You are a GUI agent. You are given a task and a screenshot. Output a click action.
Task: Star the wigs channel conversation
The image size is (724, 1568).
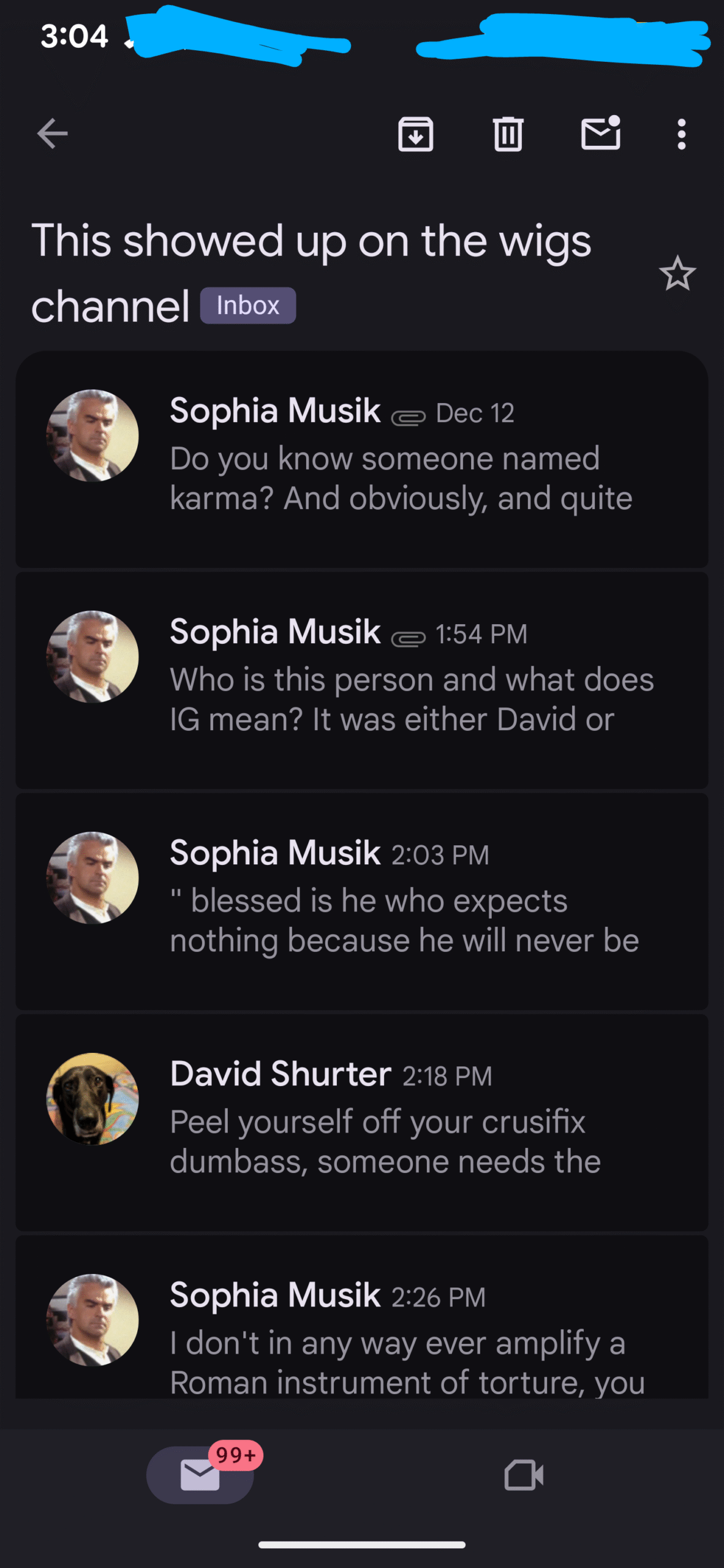point(677,274)
